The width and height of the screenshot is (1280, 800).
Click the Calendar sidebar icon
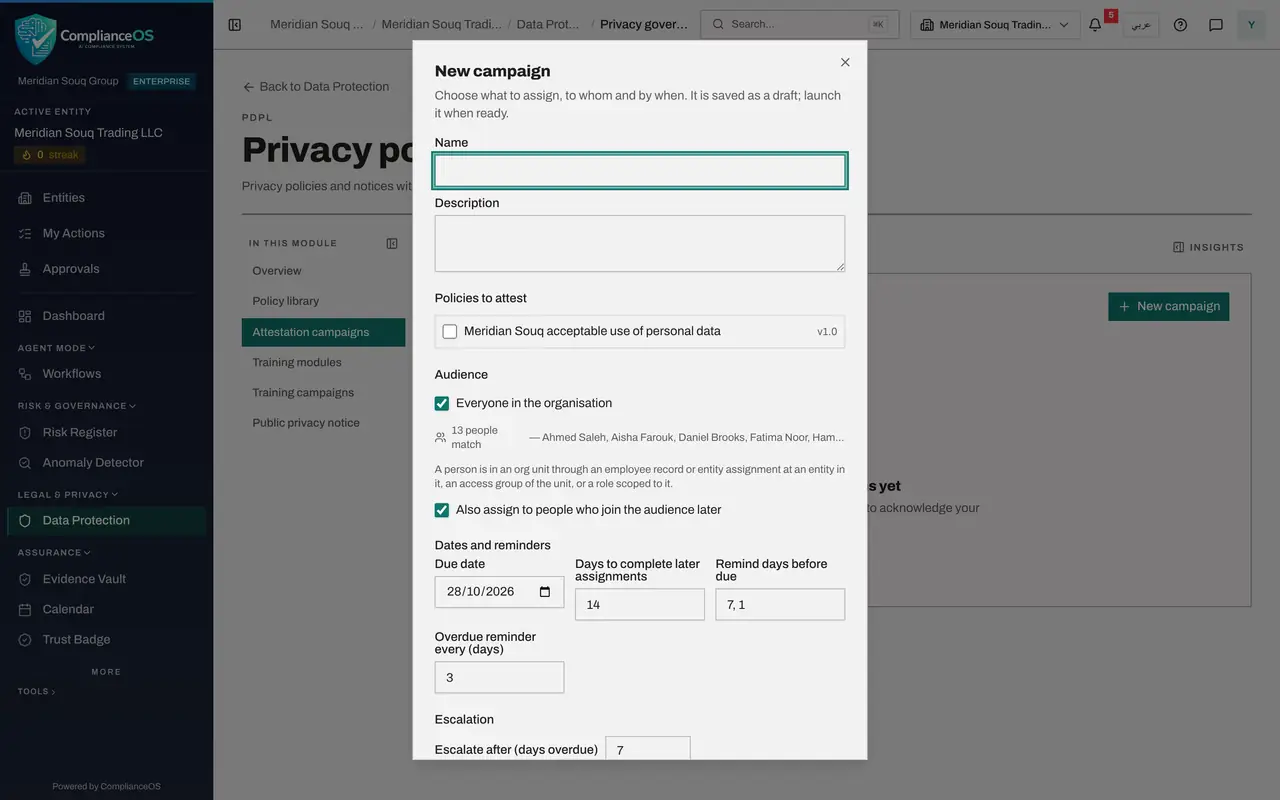[x=25, y=609]
